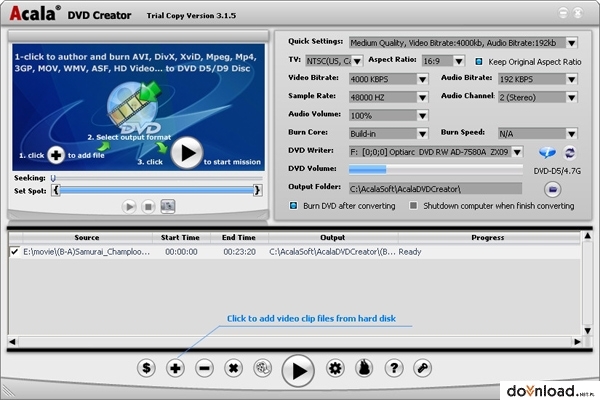600x400 pixels.
Task: Click the Set Spot range bar
Action: [x=157, y=190]
